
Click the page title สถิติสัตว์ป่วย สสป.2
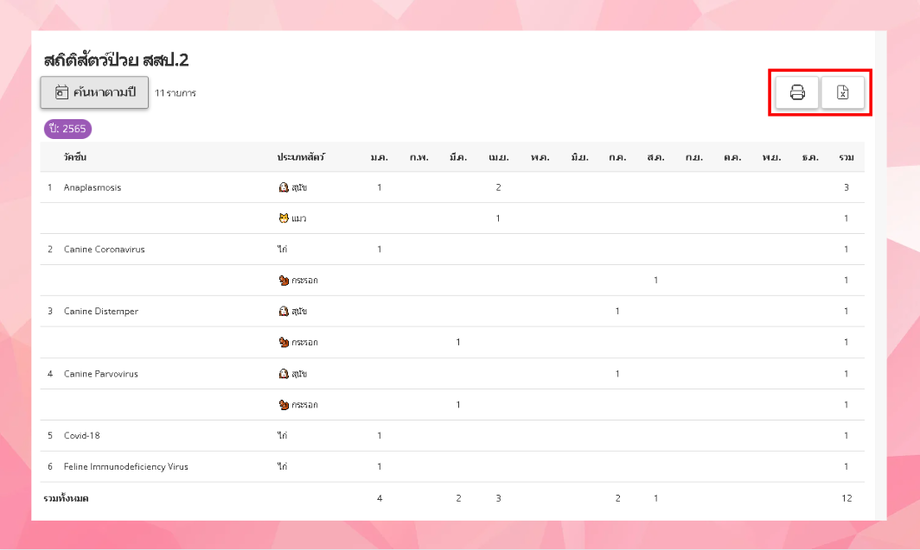(x=116, y=60)
